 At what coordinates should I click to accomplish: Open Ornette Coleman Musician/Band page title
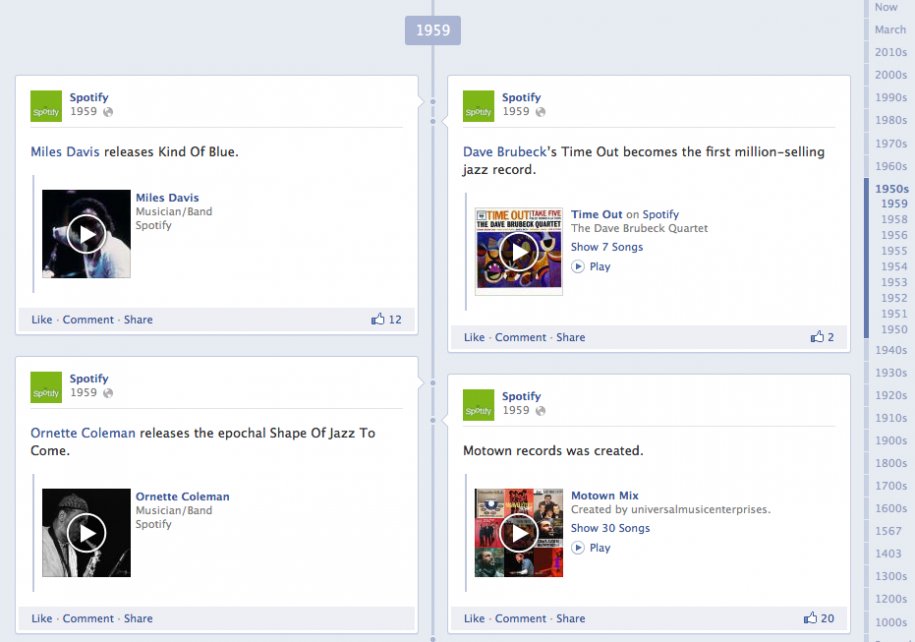click(183, 497)
